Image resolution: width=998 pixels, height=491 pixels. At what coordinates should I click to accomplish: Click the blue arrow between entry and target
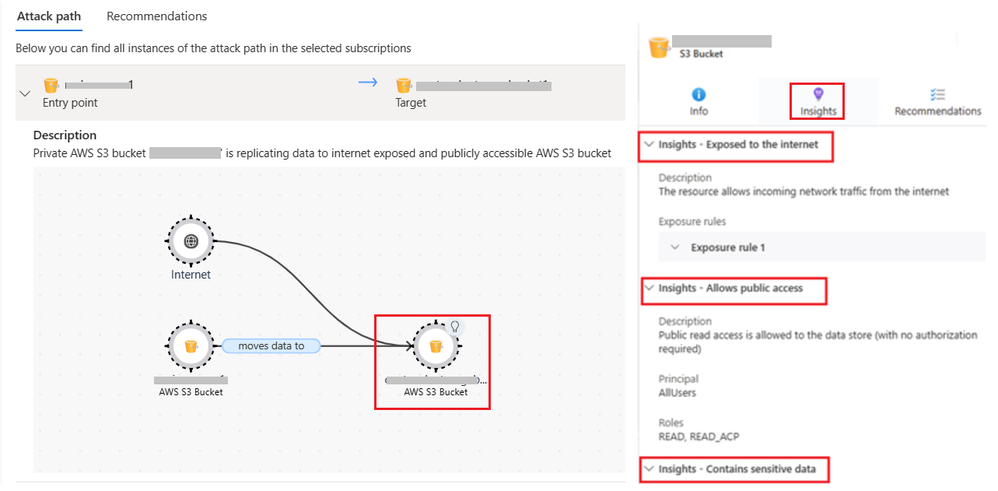[368, 82]
